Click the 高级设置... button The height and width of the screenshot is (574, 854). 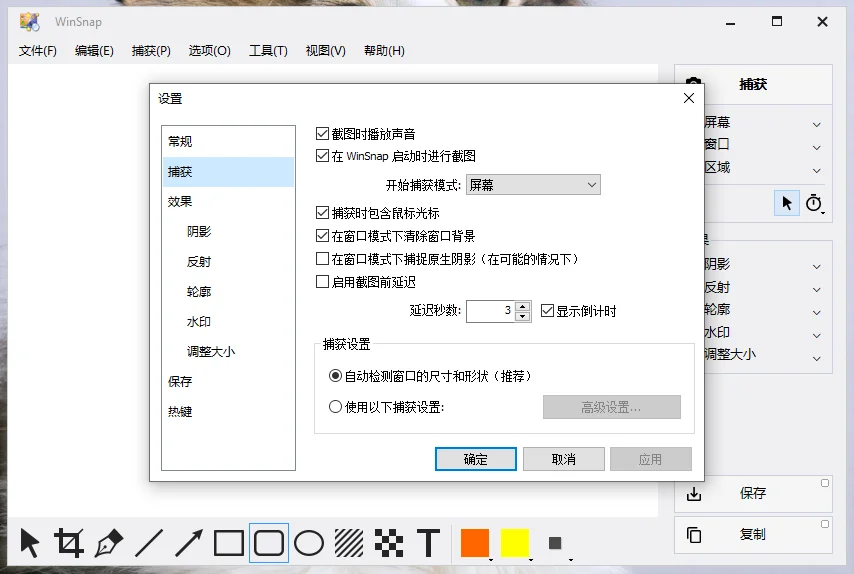[612, 407]
